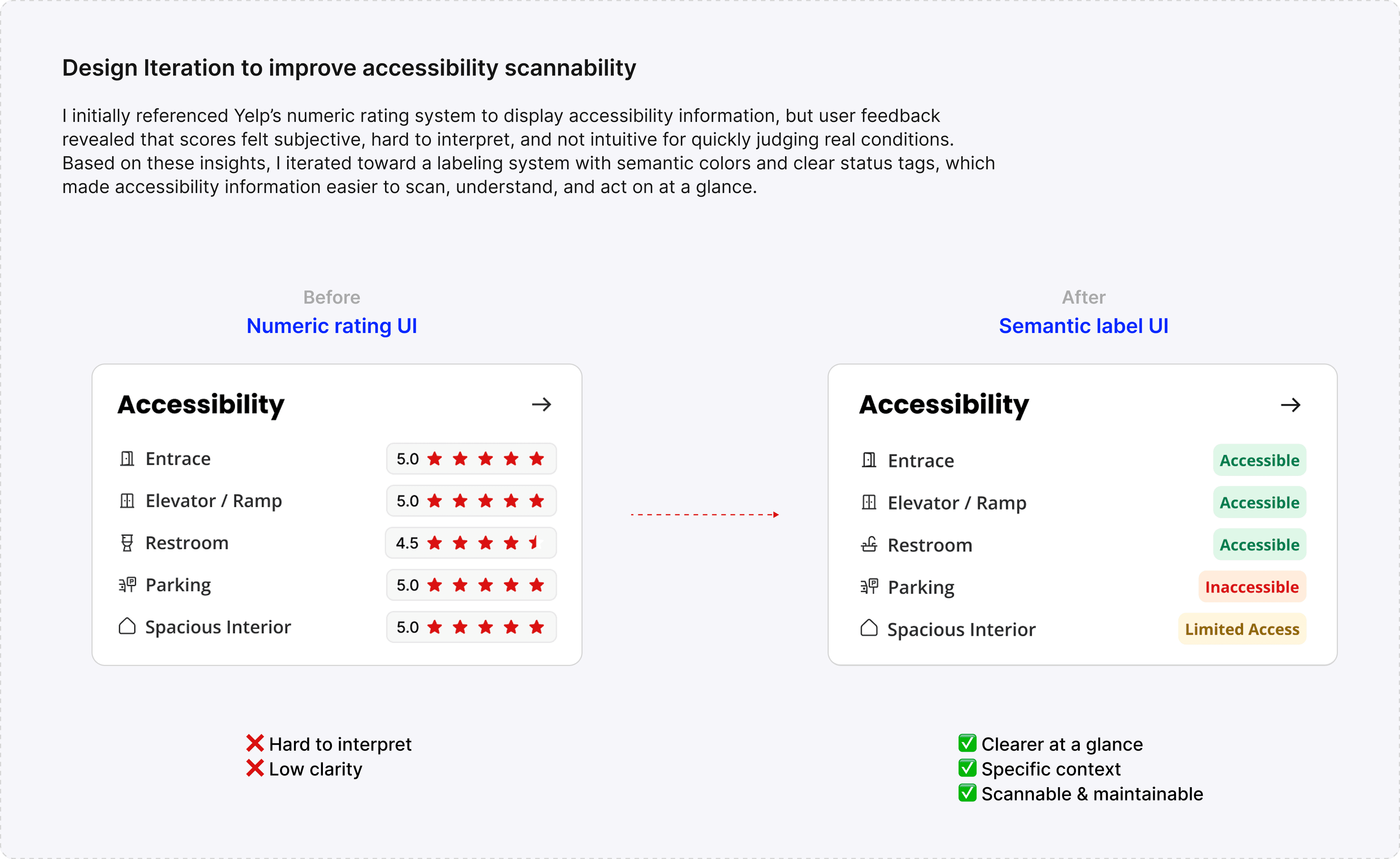Click the Restroom icon in the After card
1400x859 pixels.
[869, 544]
